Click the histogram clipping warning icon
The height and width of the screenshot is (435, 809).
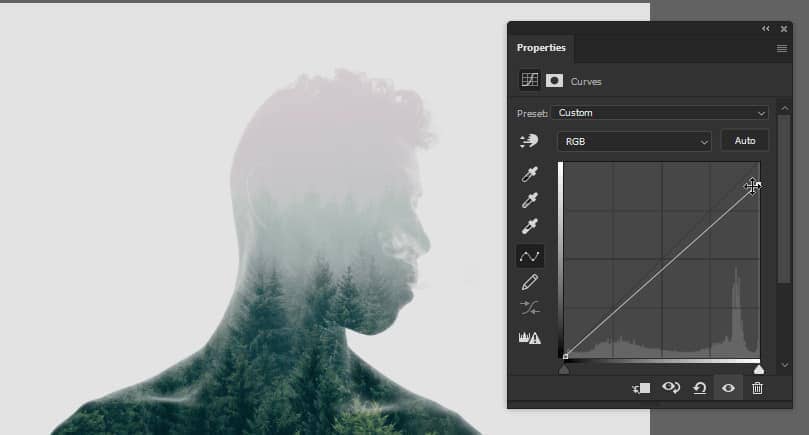[529, 338]
